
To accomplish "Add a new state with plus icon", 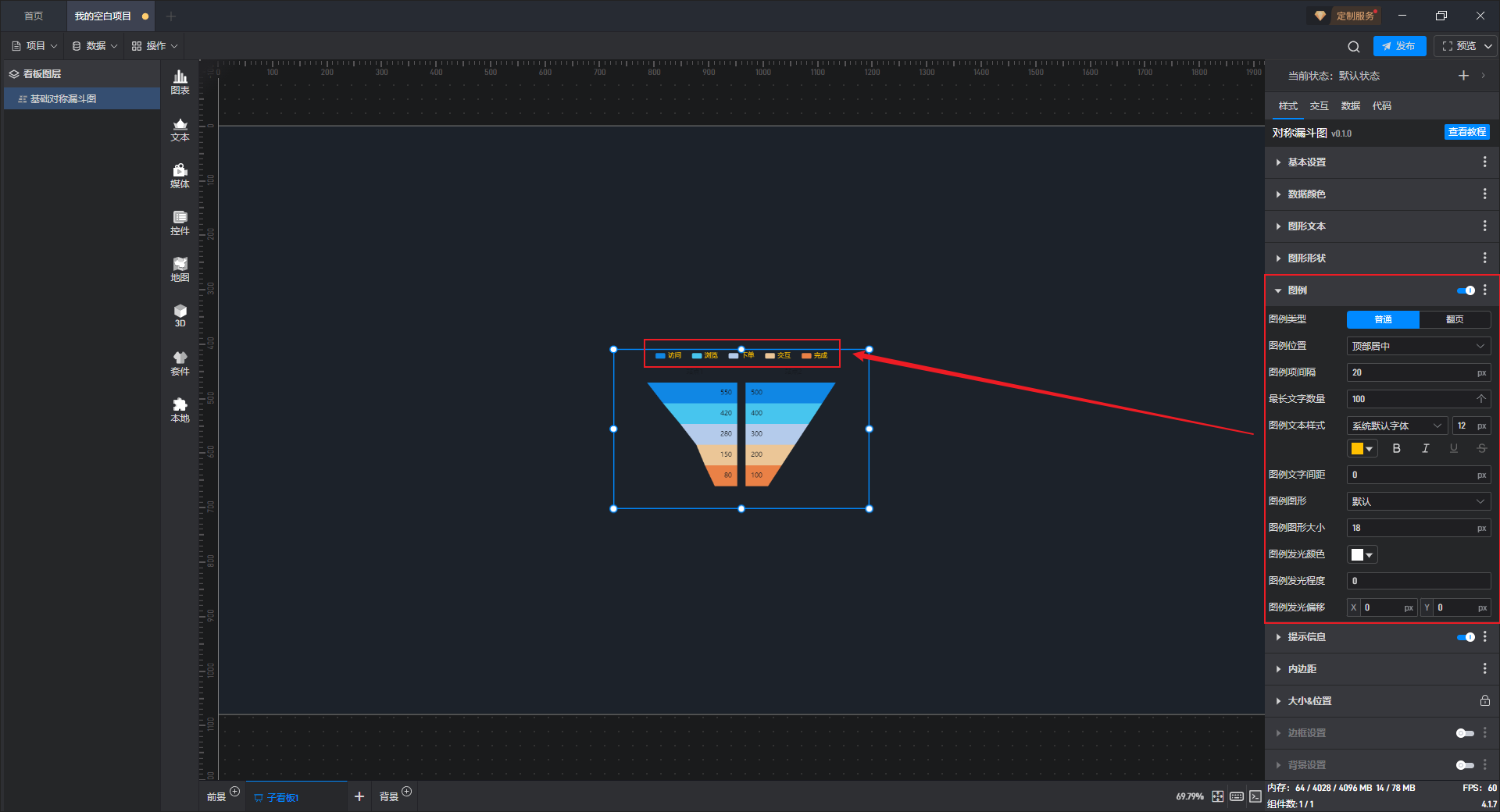I will pos(1463,76).
